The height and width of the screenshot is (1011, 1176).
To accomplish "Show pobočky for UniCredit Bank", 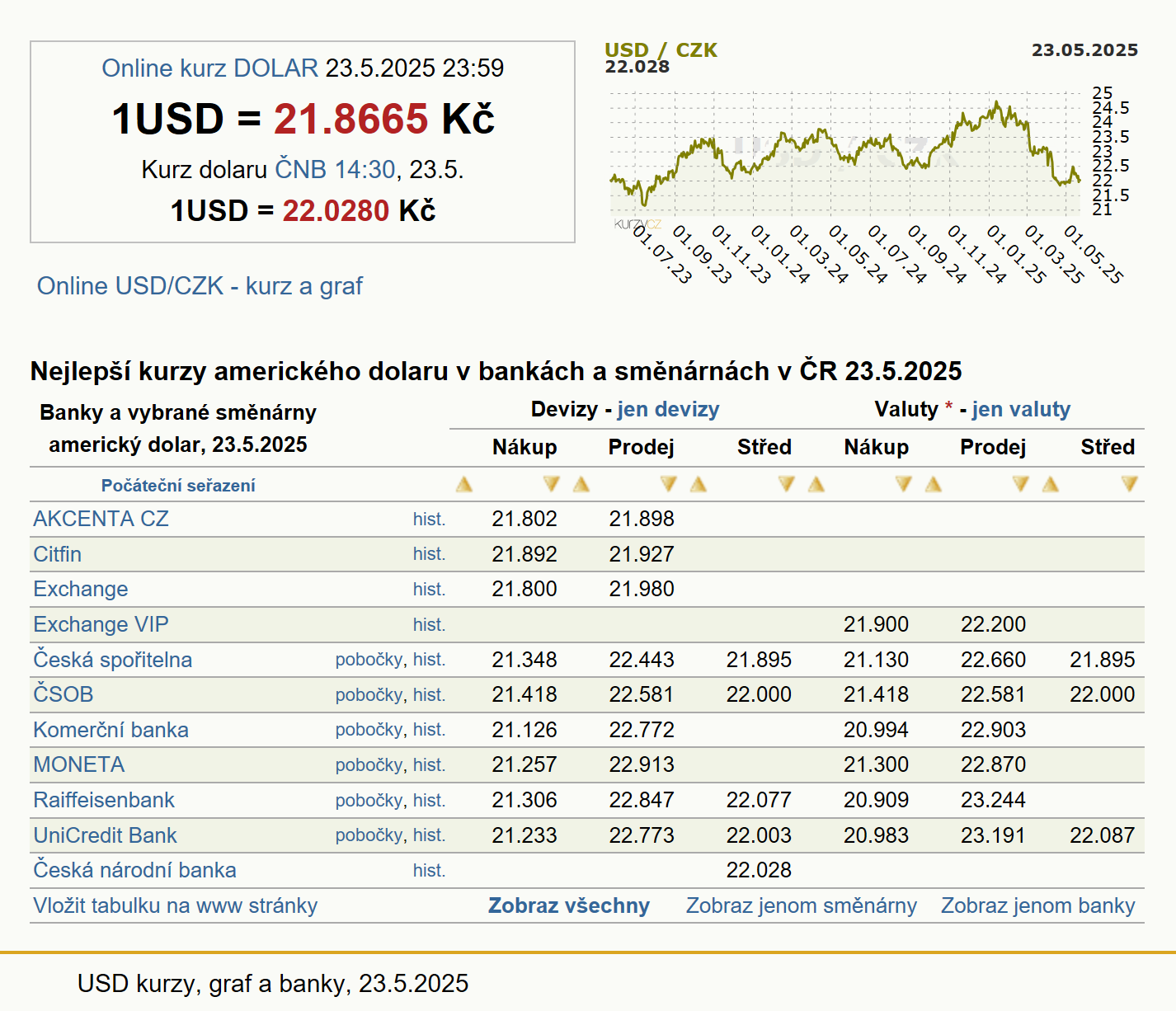I will pos(369,835).
